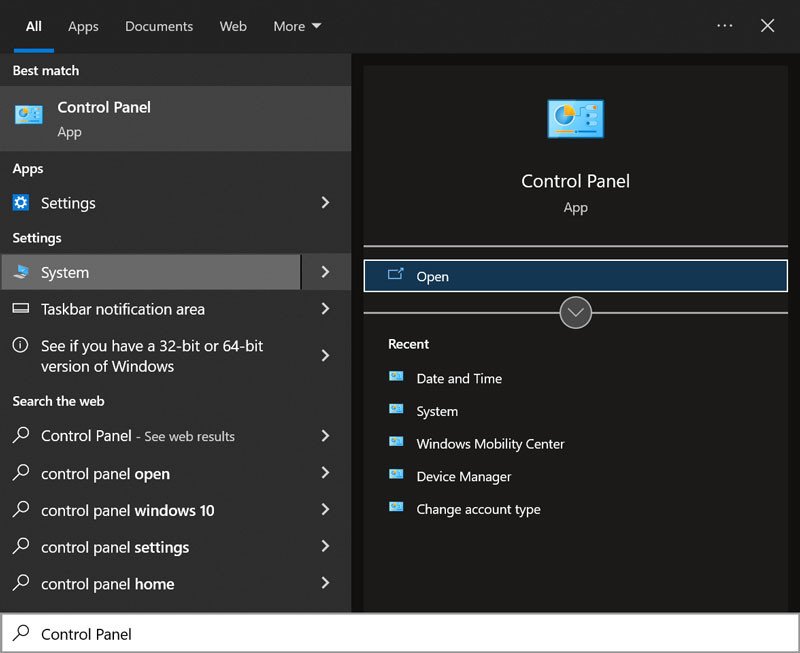Expand the More dropdown in search filters
The height and width of the screenshot is (653, 800).
297,26
